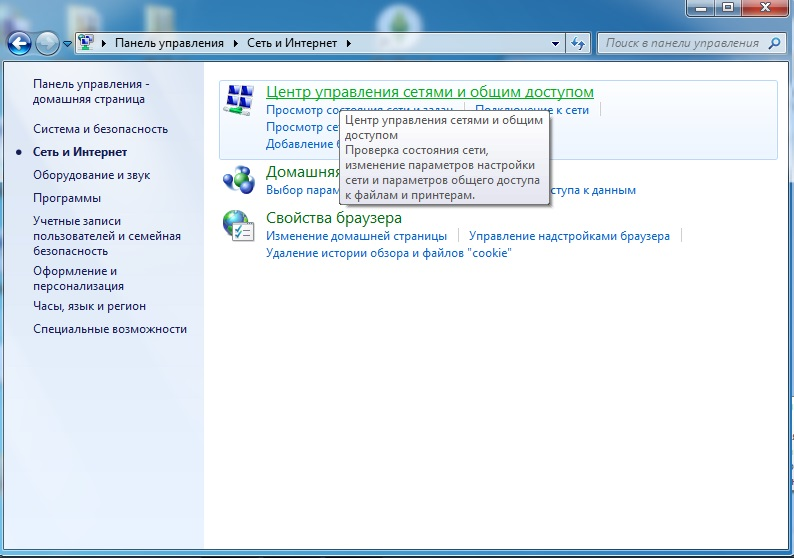Close the Control Panel window
The width and height of the screenshot is (794, 558).
[765, 8]
